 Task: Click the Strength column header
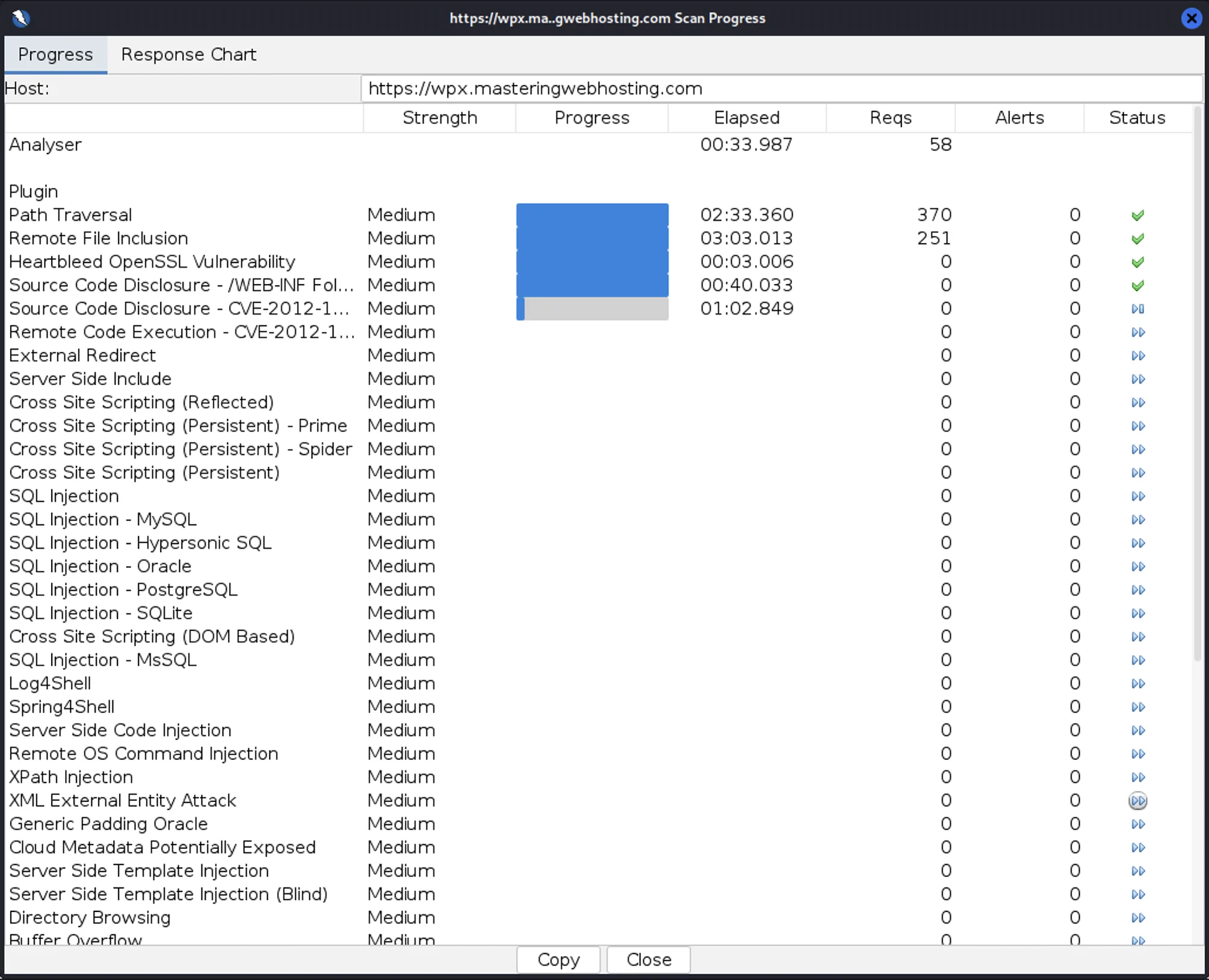tap(440, 118)
